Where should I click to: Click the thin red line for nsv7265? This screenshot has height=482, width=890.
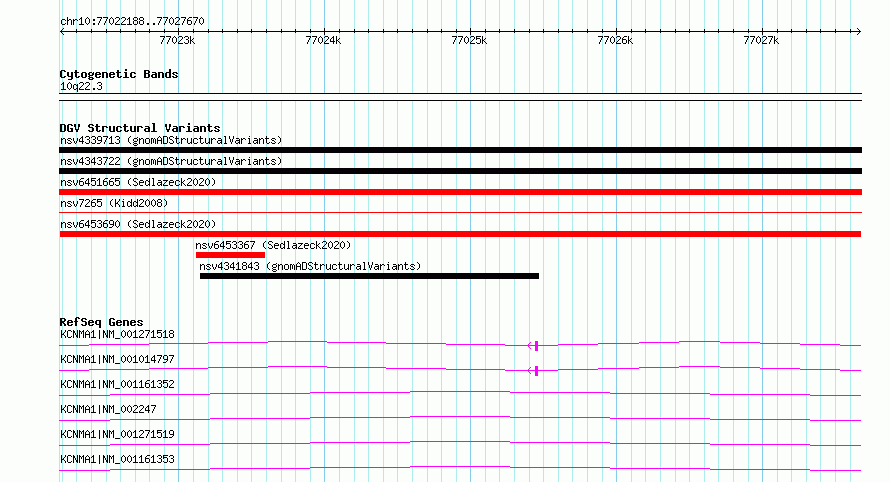[460, 212]
